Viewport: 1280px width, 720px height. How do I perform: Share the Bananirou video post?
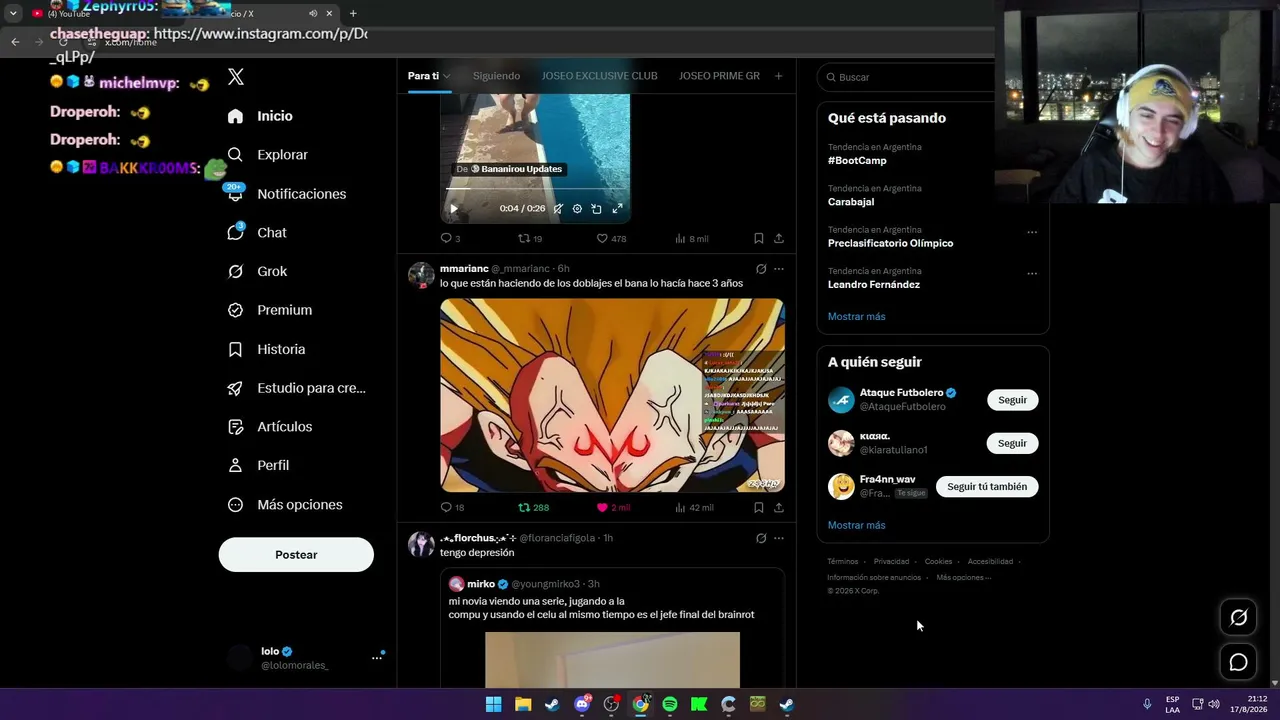(x=779, y=239)
